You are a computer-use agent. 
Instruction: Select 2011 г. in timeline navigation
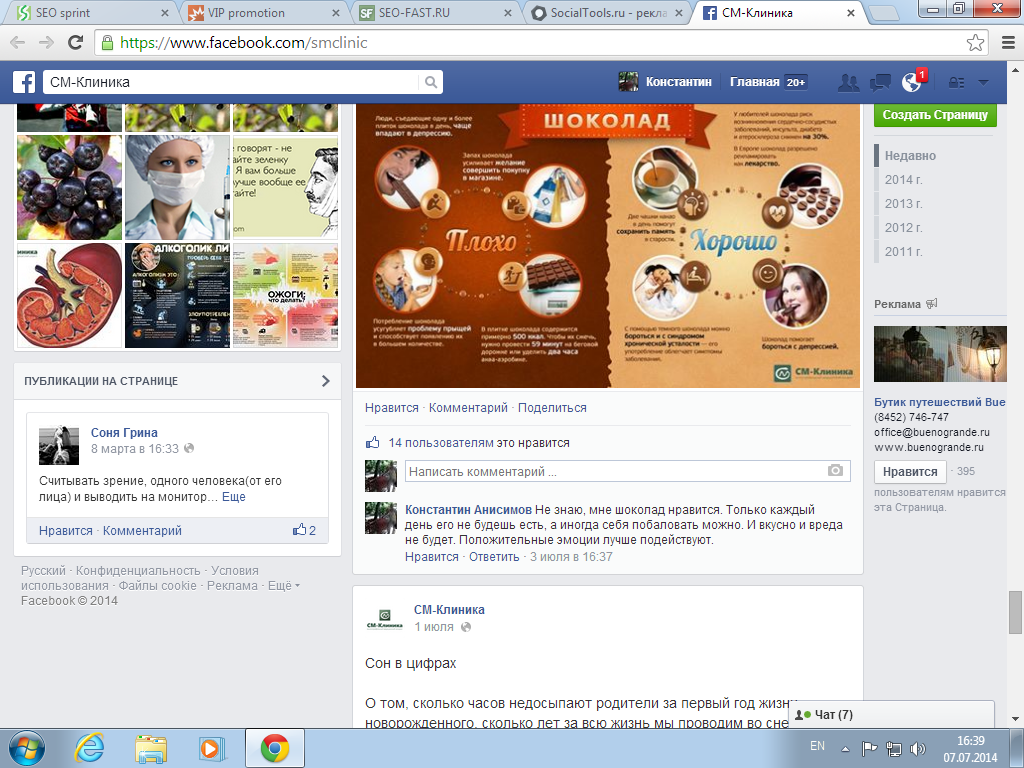(x=903, y=251)
